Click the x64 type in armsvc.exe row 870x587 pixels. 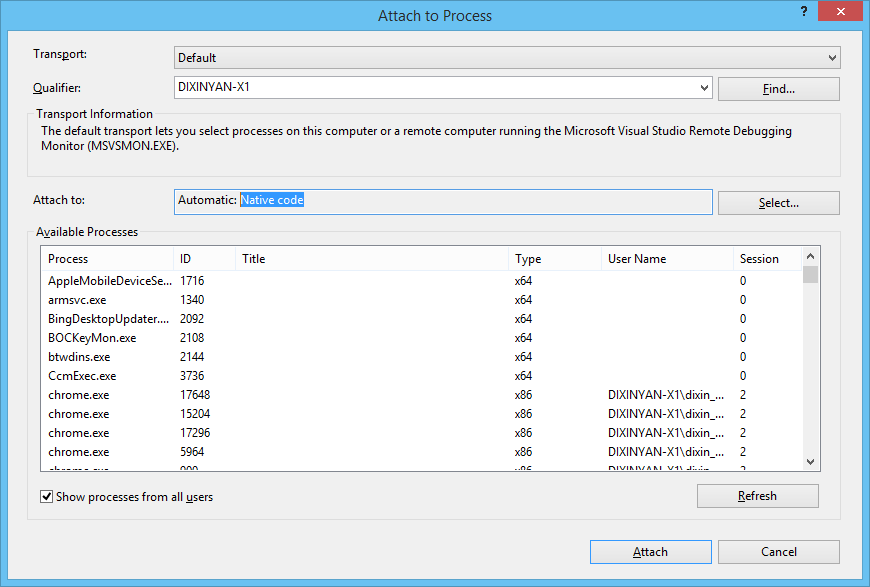point(523,300)
